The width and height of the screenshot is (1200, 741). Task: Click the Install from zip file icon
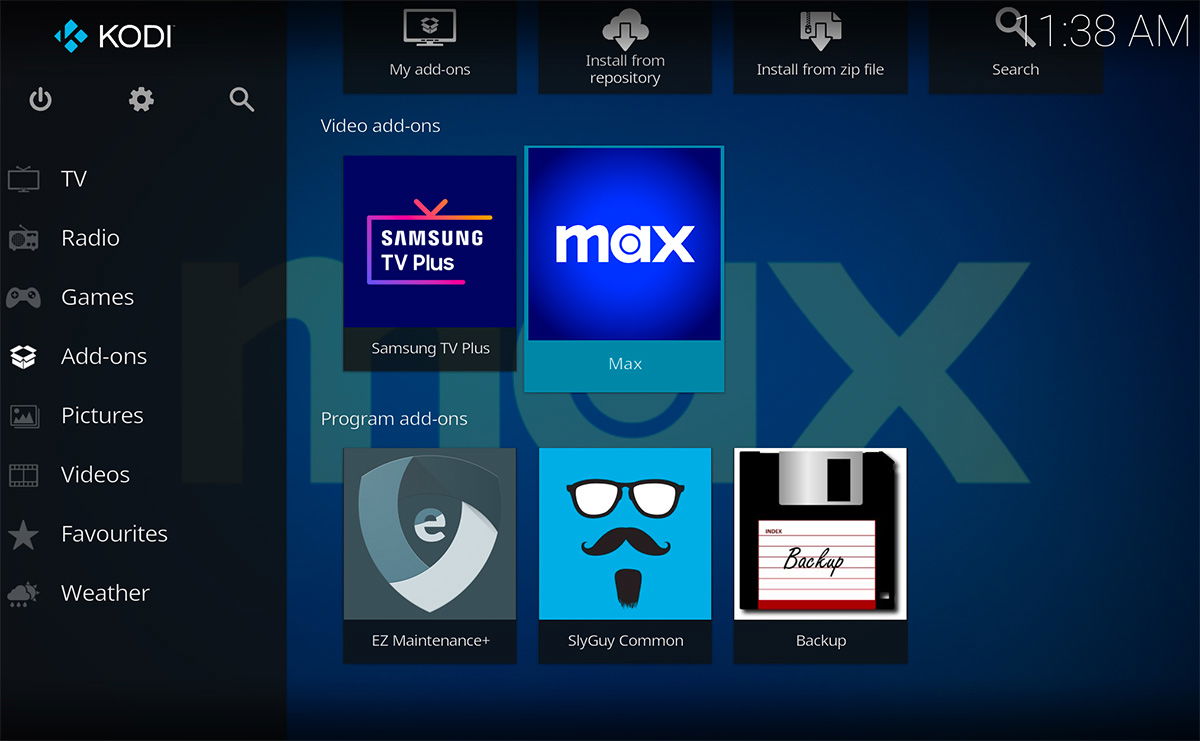[x=820, y=29]
